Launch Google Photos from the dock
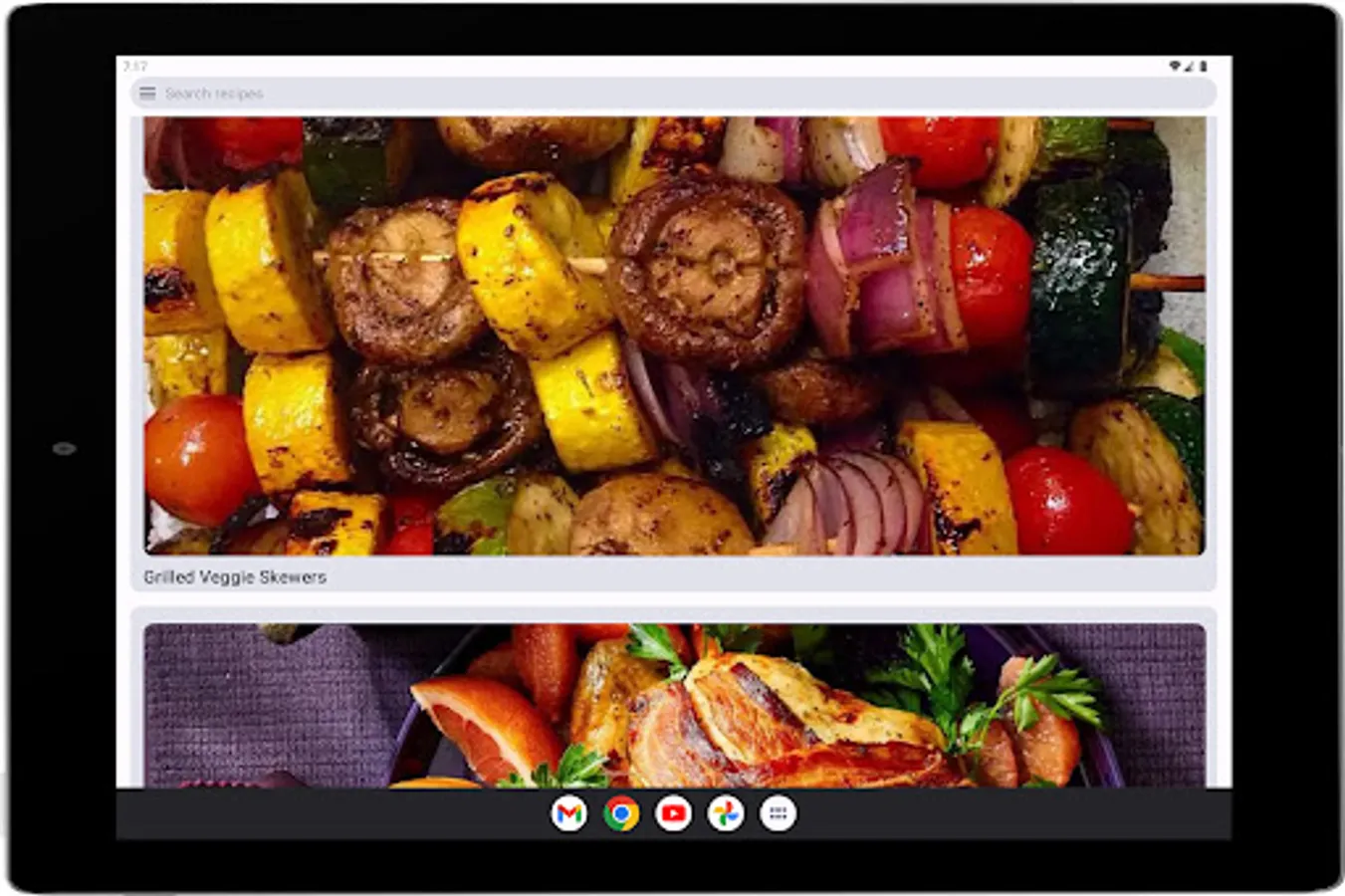Screen dimensions: 1345x896 726,814
